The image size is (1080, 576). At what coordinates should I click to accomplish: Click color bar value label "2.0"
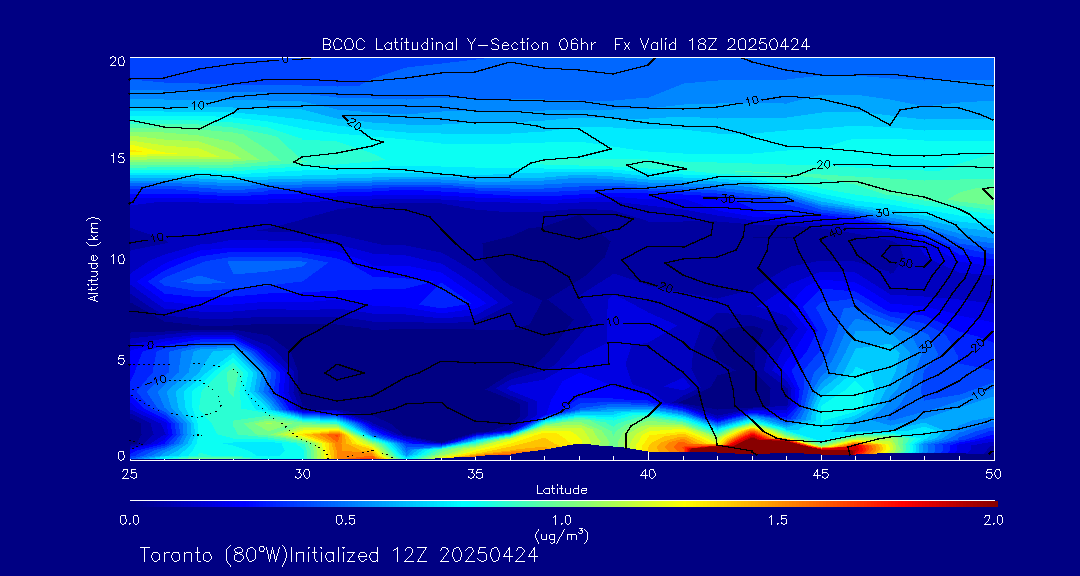tap(993, 520)
